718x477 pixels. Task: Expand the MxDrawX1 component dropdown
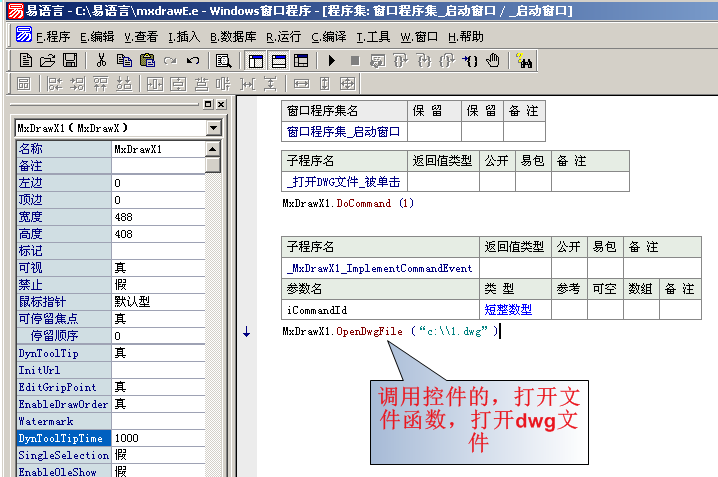click(213, 128)
